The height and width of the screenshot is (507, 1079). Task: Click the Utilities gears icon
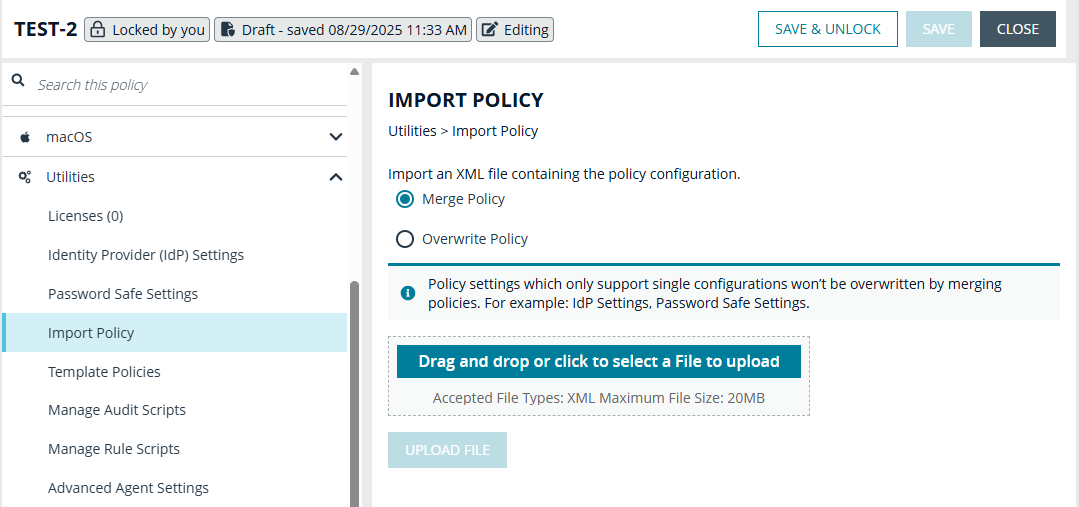coord(25,177)
